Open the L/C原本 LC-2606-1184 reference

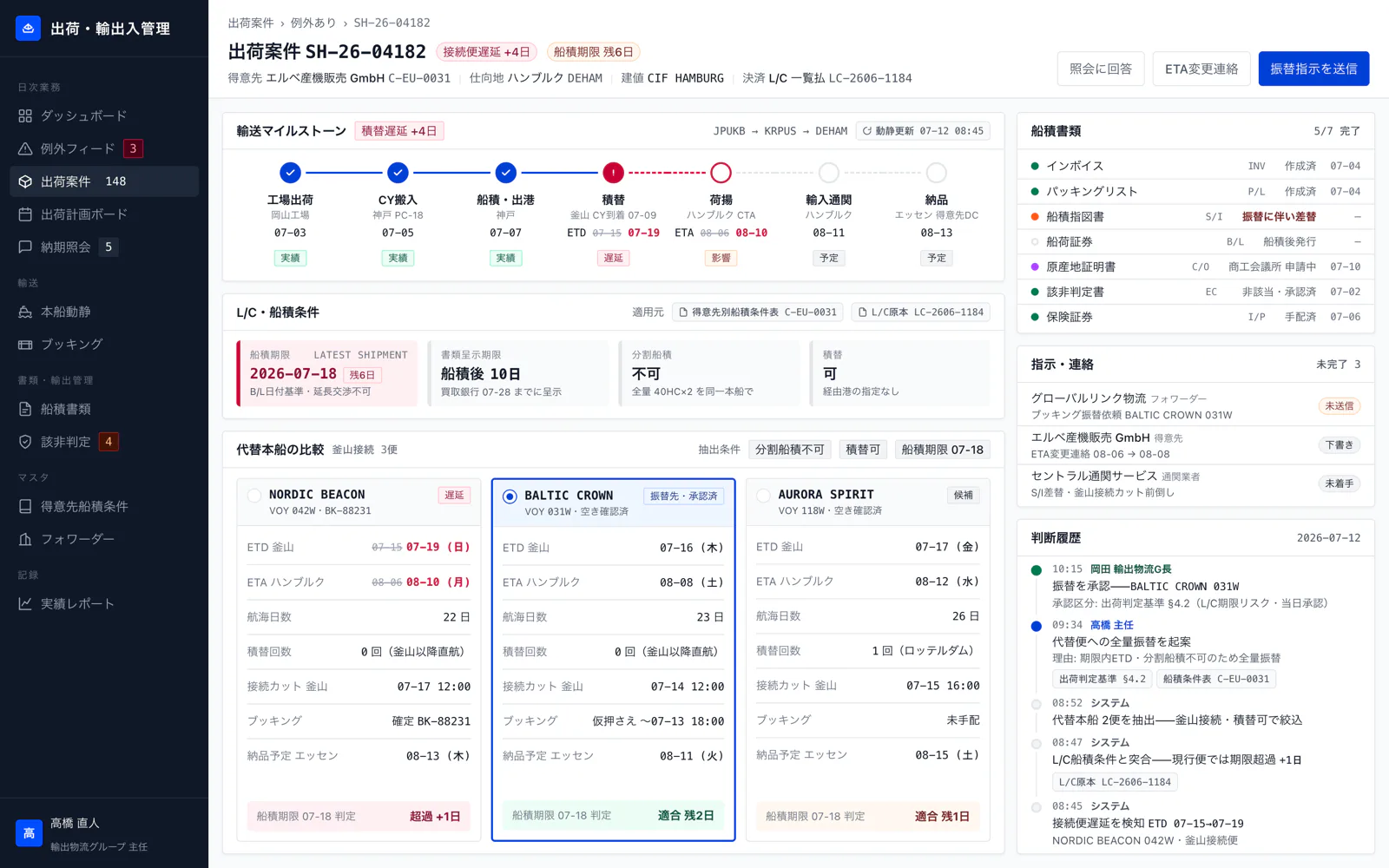pyautogui.click(x=920, y=312)
